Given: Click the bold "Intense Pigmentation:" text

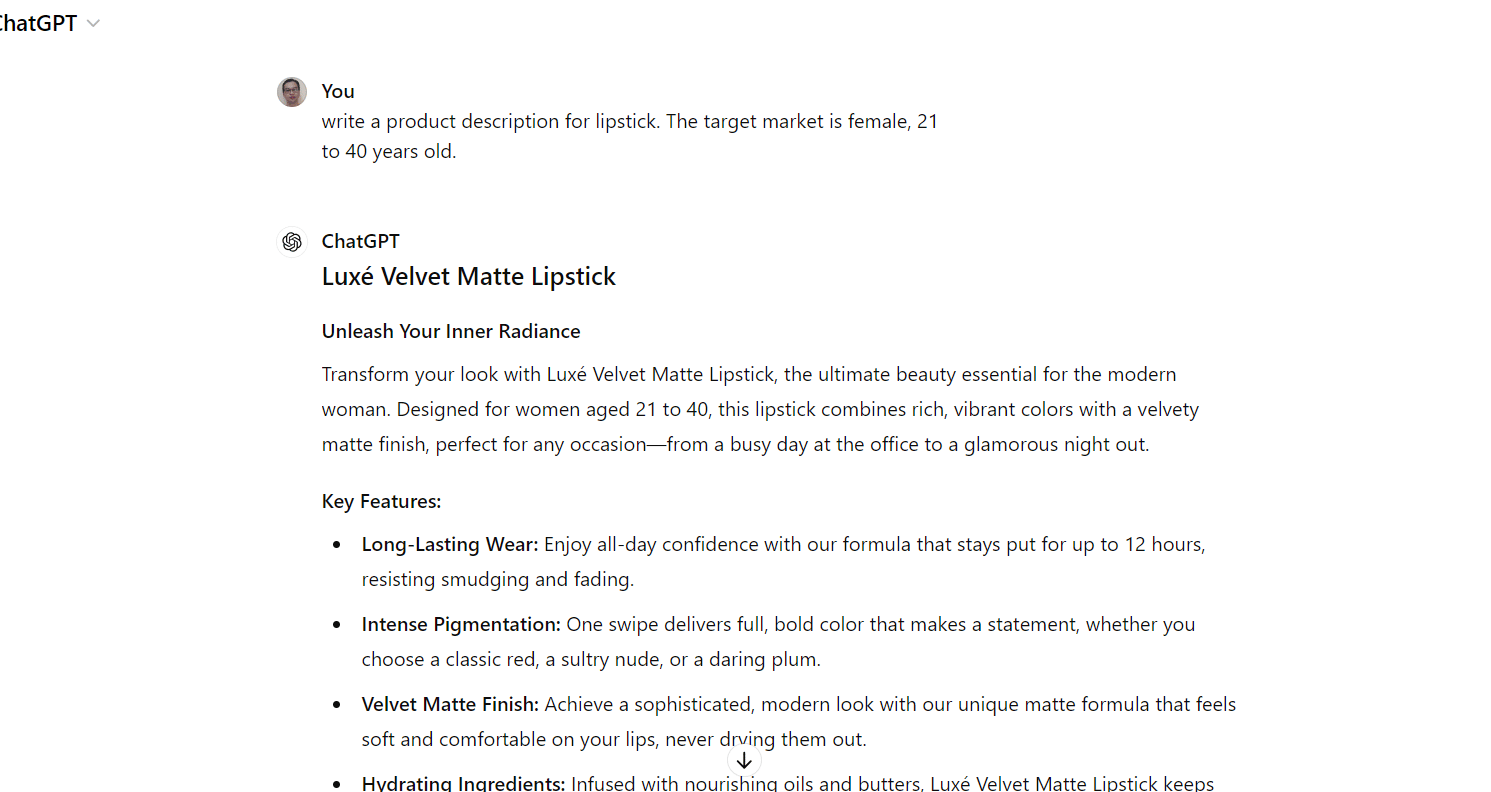Looking at the screenshot, I should (461, 625).
